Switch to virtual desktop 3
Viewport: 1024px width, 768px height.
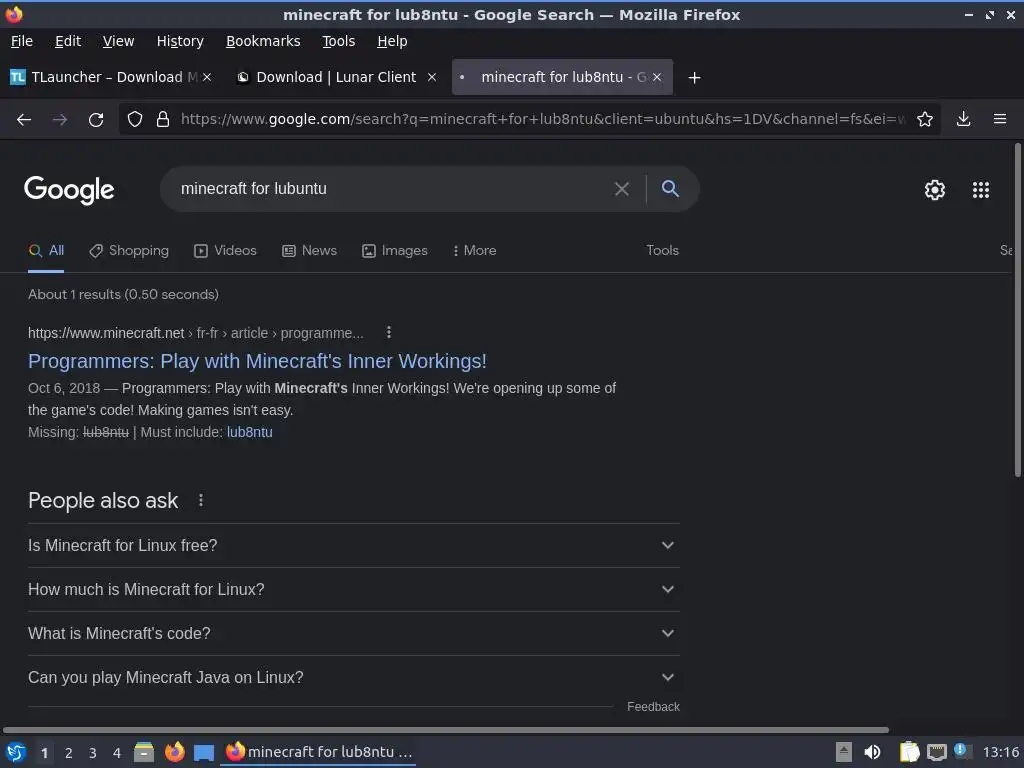tap(93, 753)
